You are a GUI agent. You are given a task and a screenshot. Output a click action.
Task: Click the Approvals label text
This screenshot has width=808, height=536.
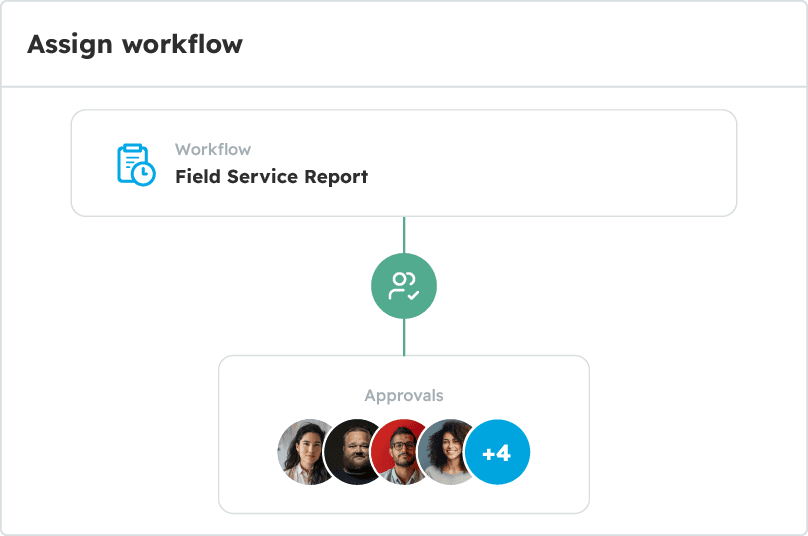click(x=404, y=396)
